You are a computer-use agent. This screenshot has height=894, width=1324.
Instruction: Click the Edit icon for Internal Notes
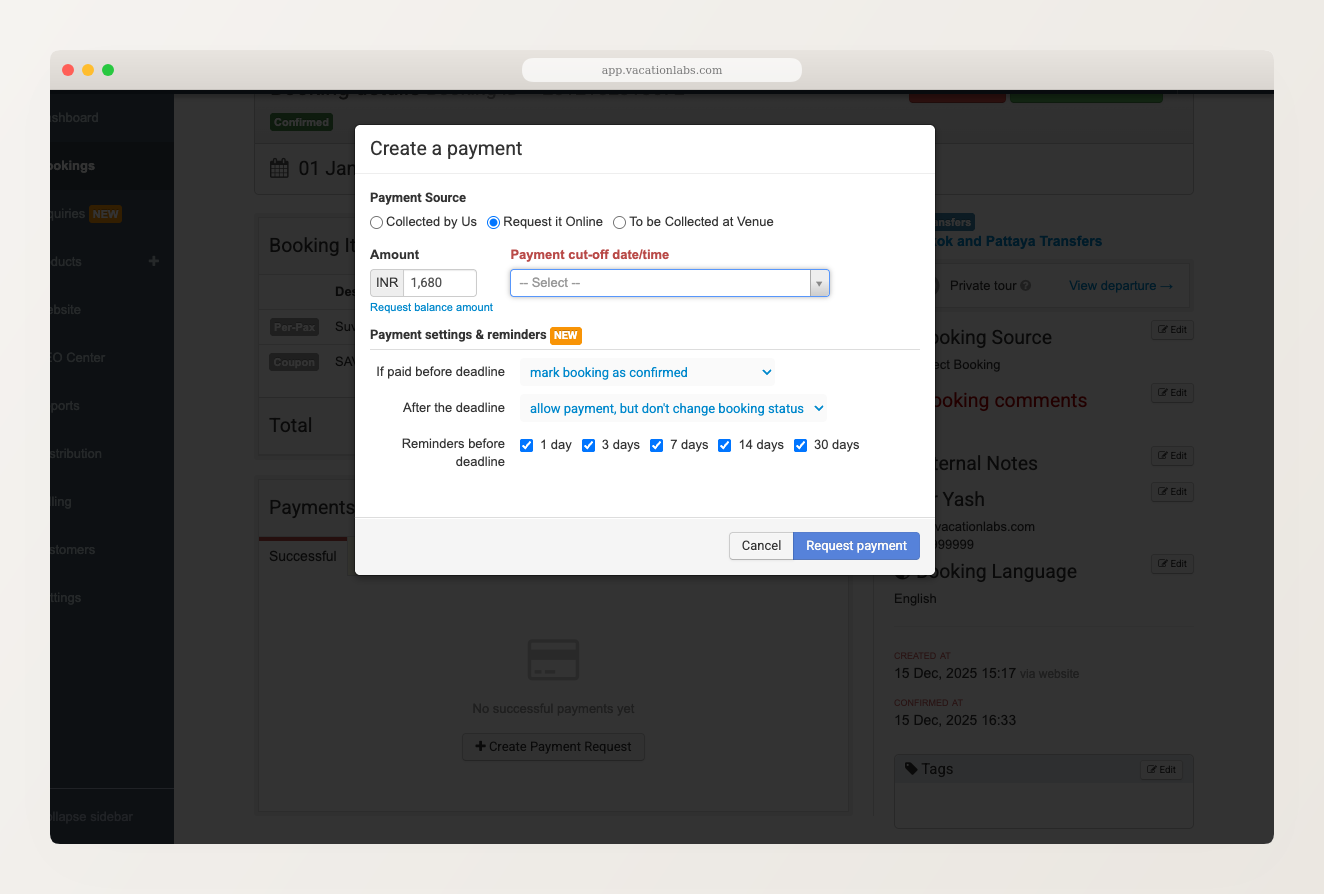[x=1171, y=455]
